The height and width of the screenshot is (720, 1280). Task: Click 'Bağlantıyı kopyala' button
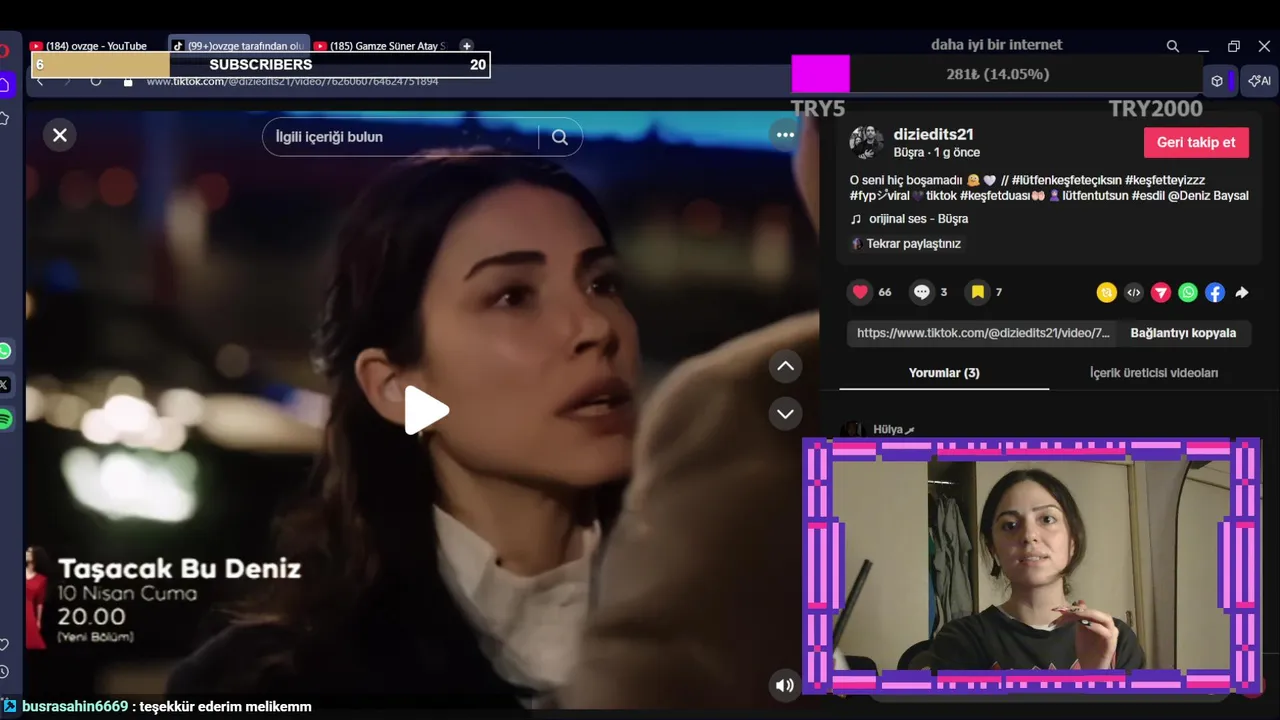[1183, 333]
